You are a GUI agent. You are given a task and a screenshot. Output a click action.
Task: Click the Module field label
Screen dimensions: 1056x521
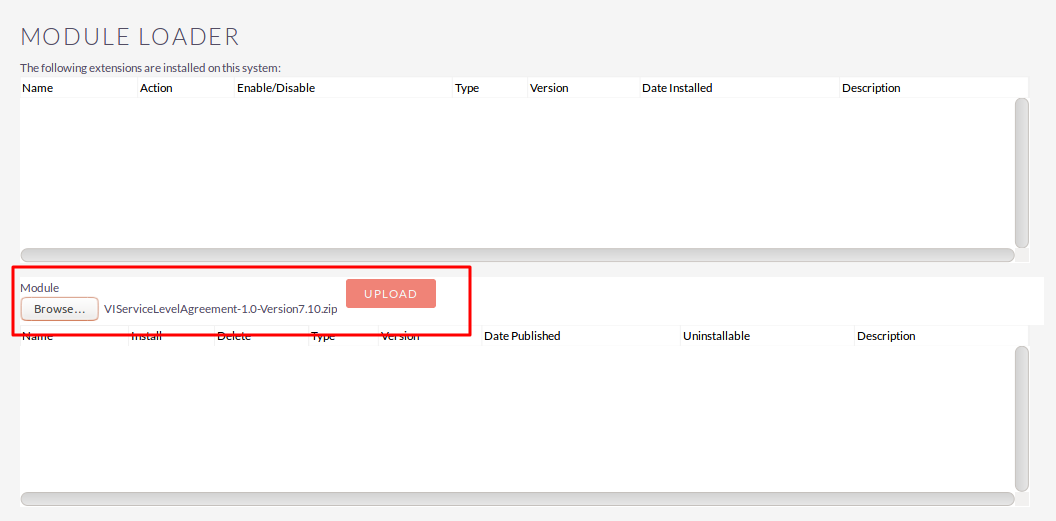[40, 287]
